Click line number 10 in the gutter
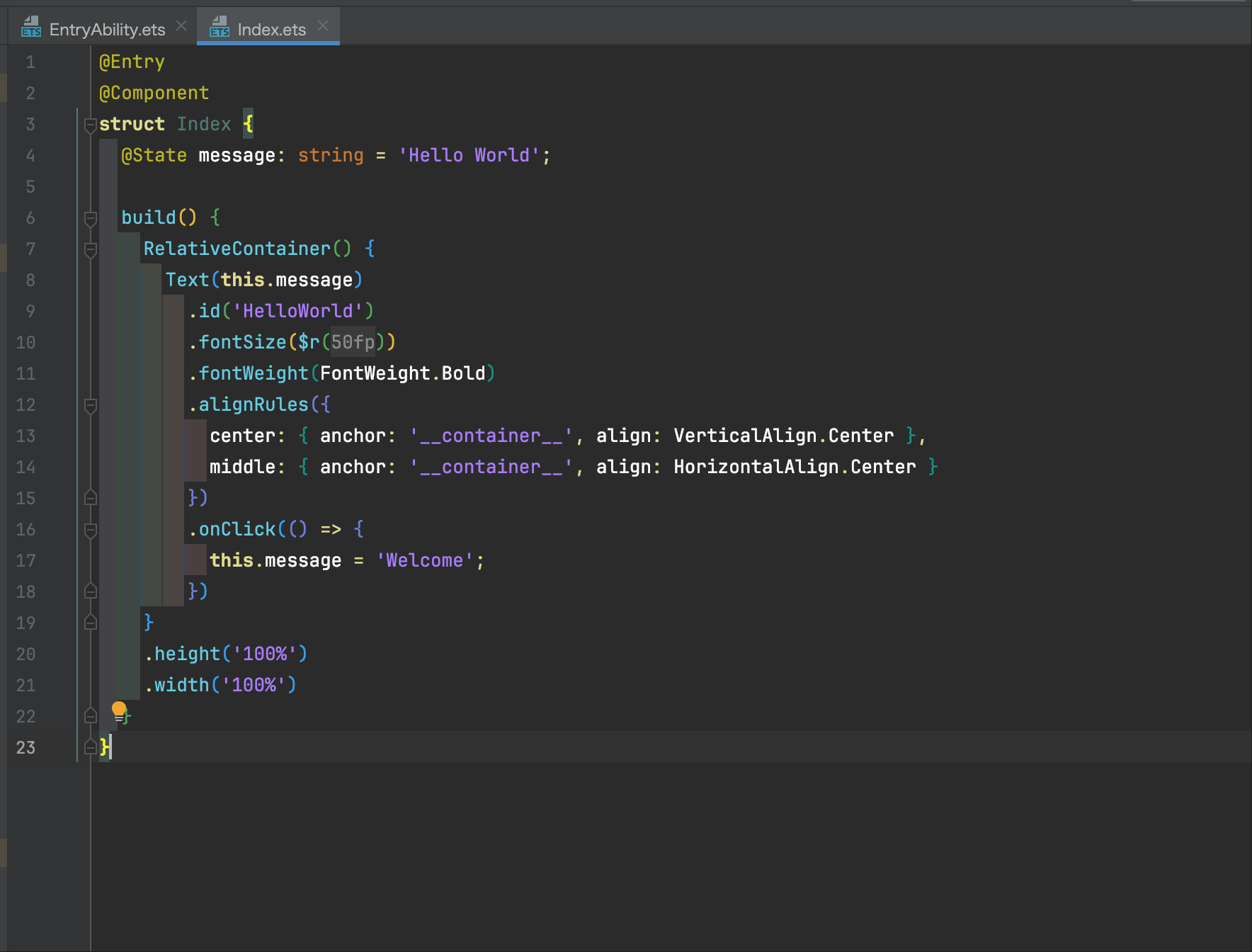 (x=25, y=343)
